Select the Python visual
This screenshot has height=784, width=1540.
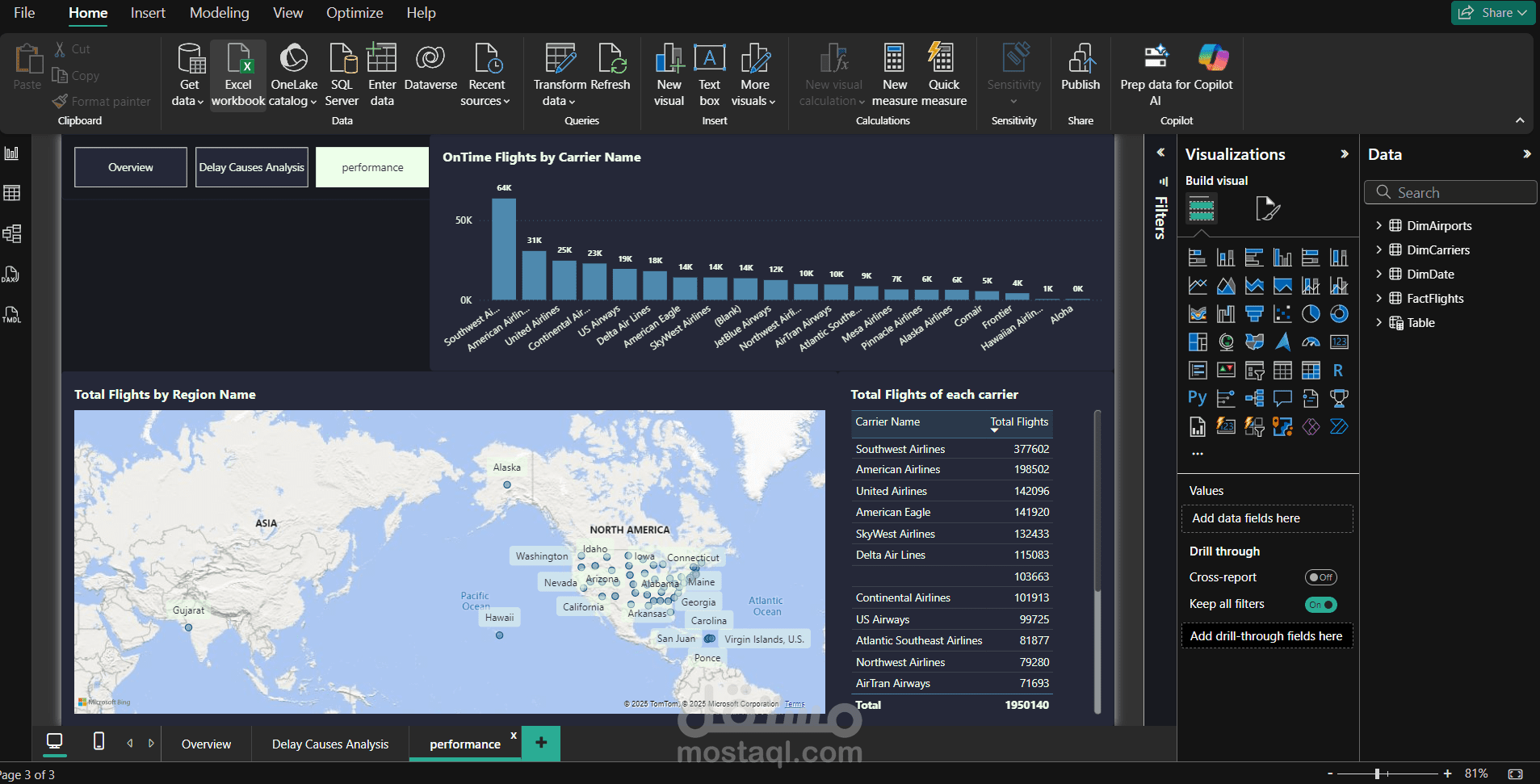(x=1198, y=398)
